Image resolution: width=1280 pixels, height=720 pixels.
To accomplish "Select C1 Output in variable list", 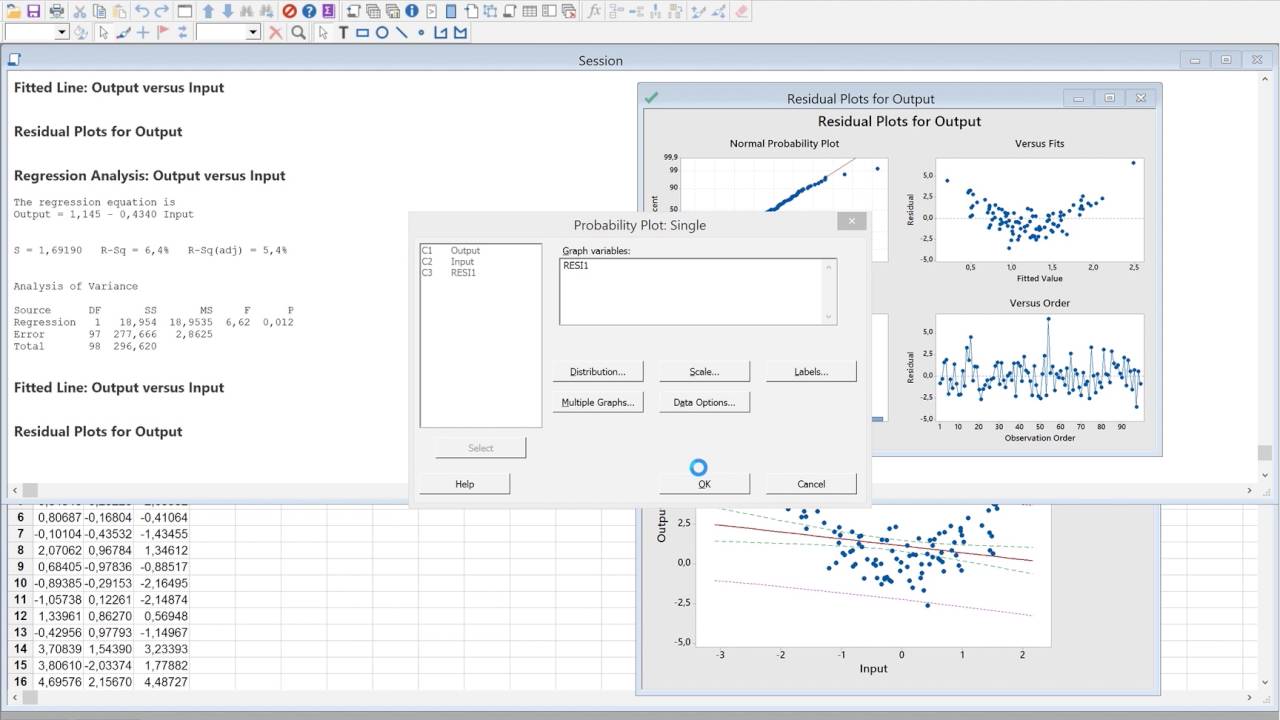I will pos(480,251).
